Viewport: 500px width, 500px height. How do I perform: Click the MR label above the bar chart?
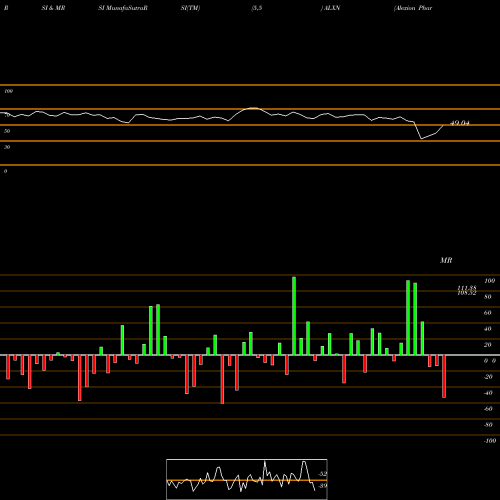[x=446, y=260]
